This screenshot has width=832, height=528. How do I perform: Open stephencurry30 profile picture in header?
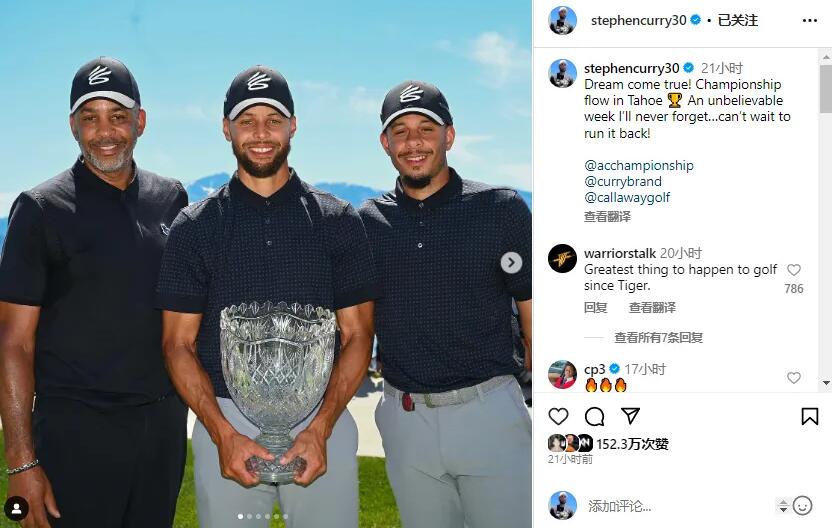tap(562, 21)
